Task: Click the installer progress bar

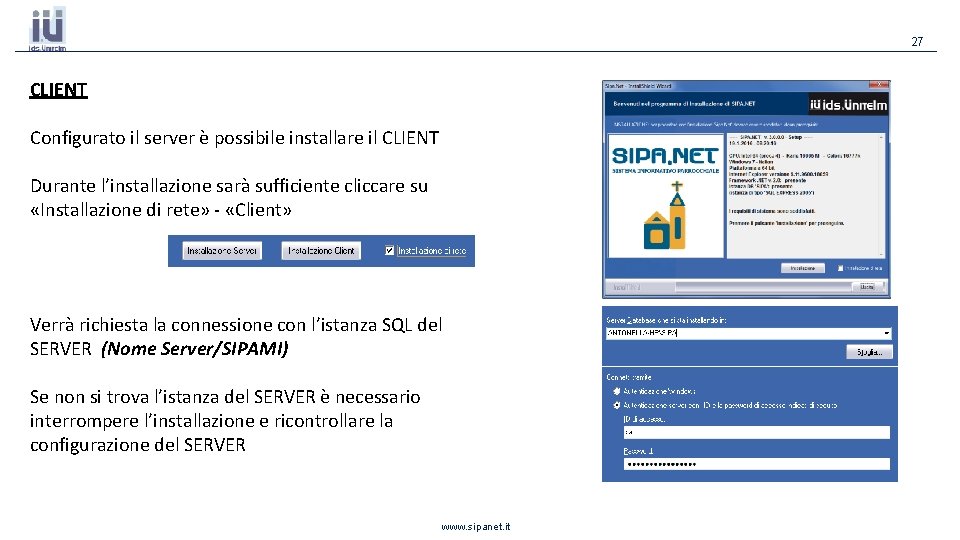Action: [x=763, y=287]
